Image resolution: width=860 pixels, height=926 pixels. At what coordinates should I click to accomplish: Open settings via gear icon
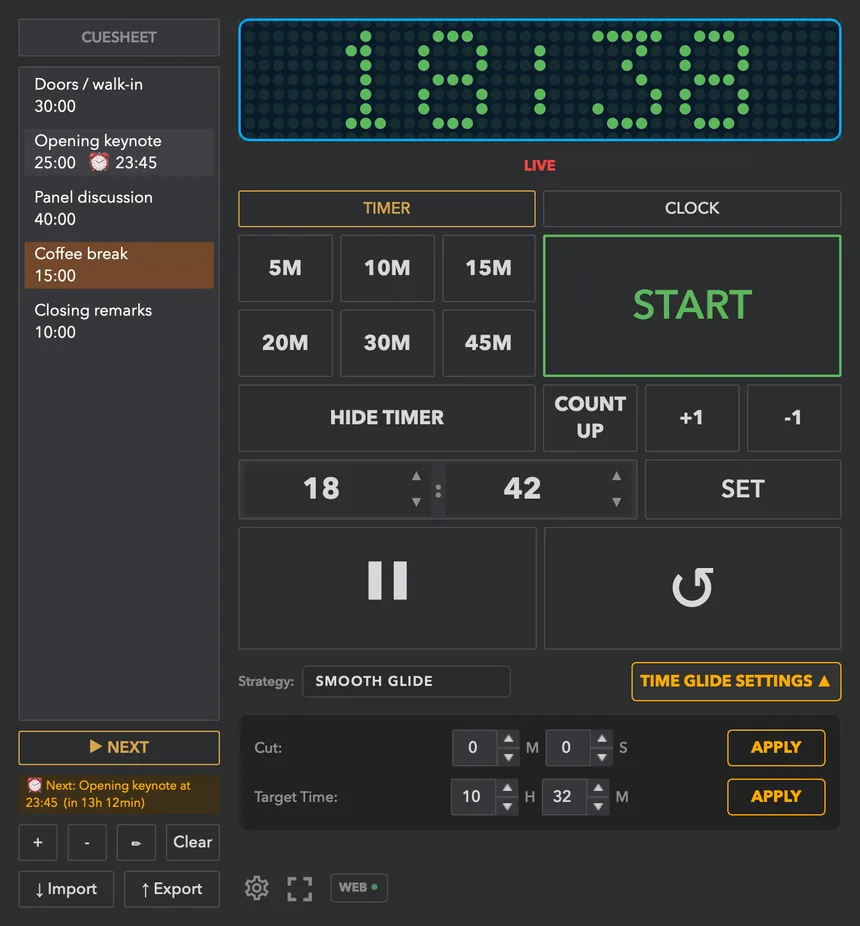click(x=256, y=888)
